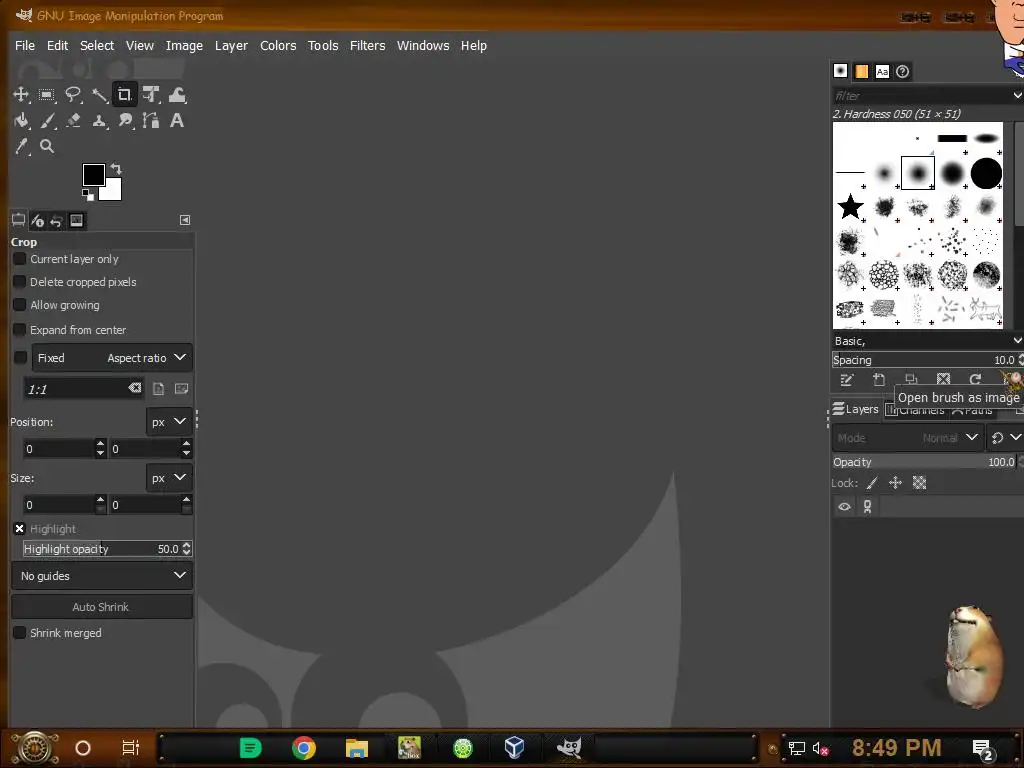1024x768 pixels.
Task: Click the foreground black color swatch
Action: 93,174
